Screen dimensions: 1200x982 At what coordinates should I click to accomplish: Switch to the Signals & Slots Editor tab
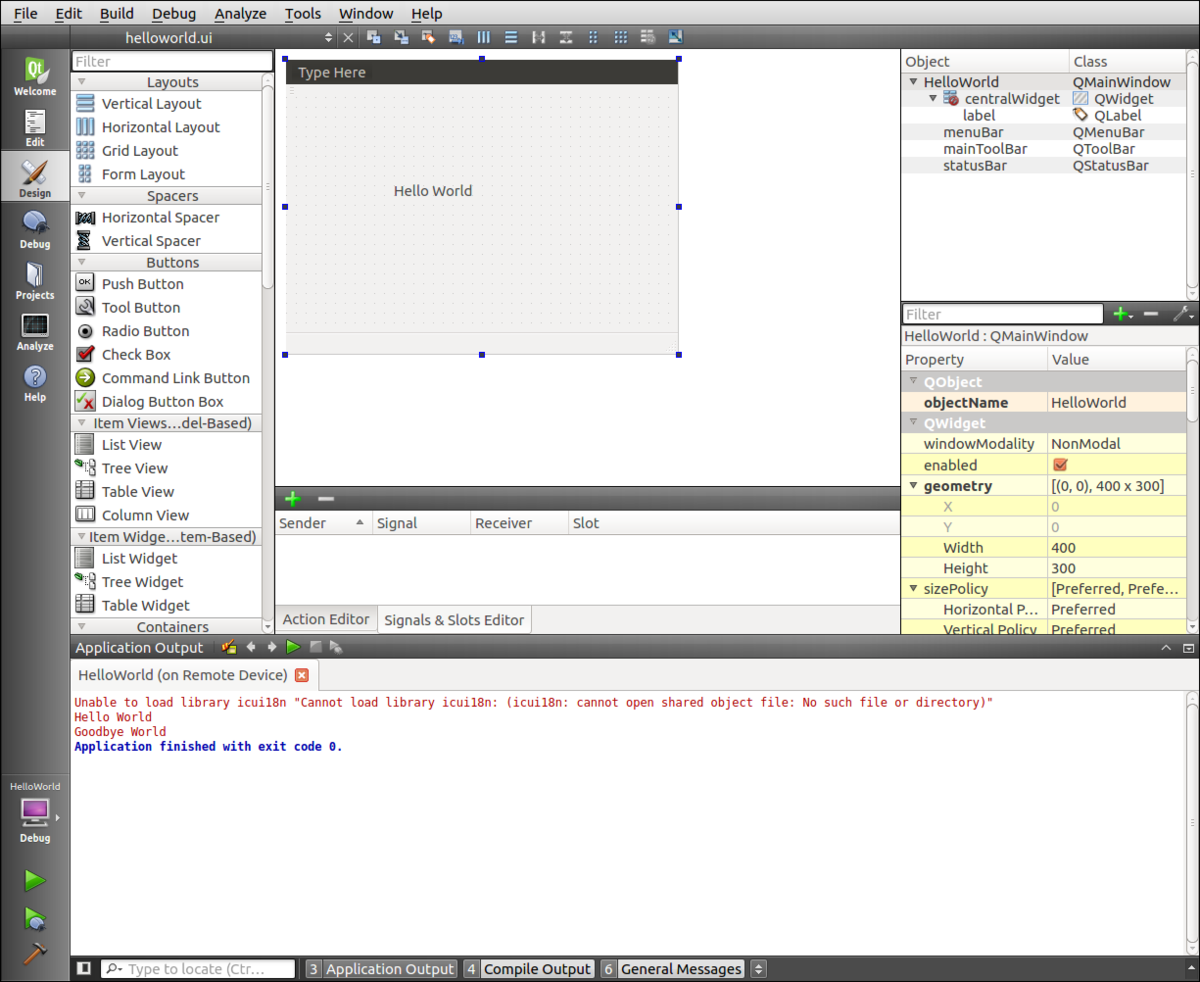pyautogui.click(x=453, y=619)
